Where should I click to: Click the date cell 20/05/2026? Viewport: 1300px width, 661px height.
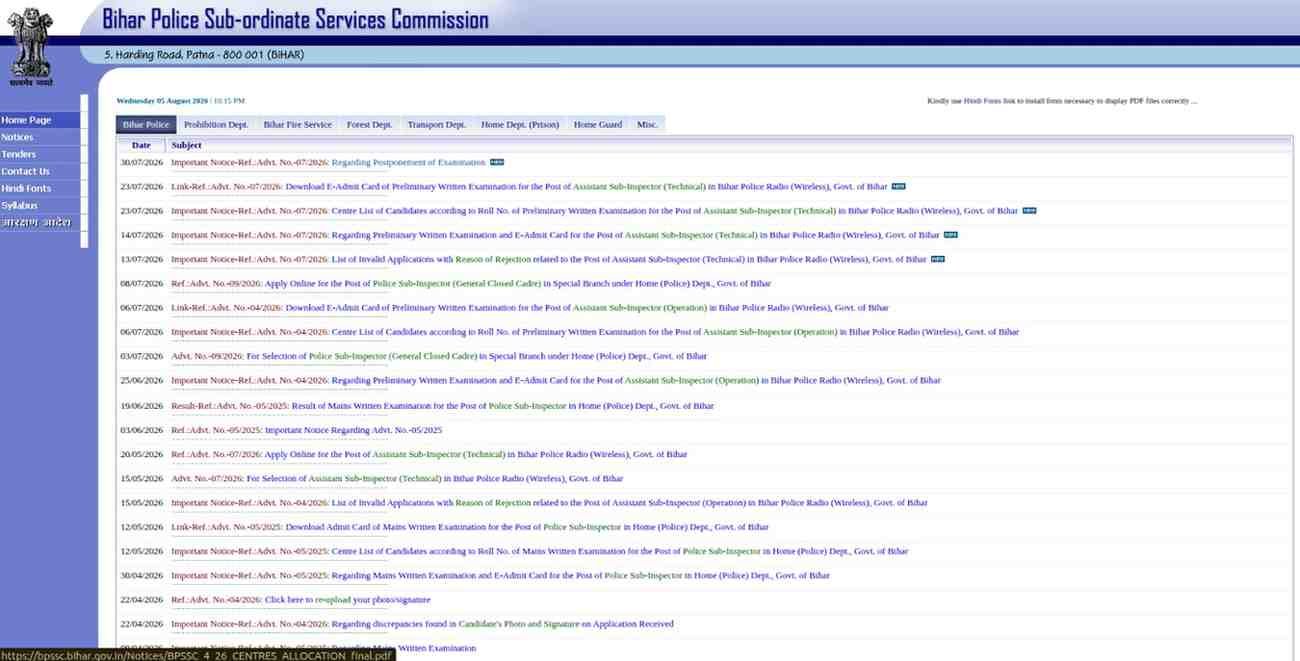(x=141, y=454)
